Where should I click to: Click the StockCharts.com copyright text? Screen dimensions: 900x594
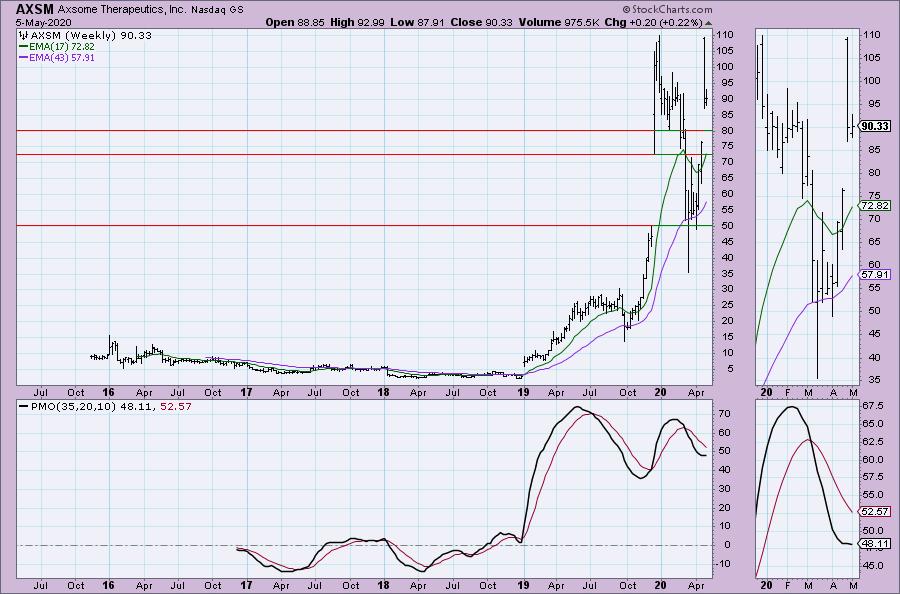667,10
